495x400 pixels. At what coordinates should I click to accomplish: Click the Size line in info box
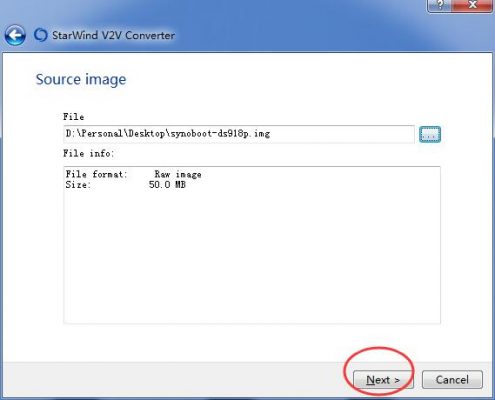tap(125, 185)
